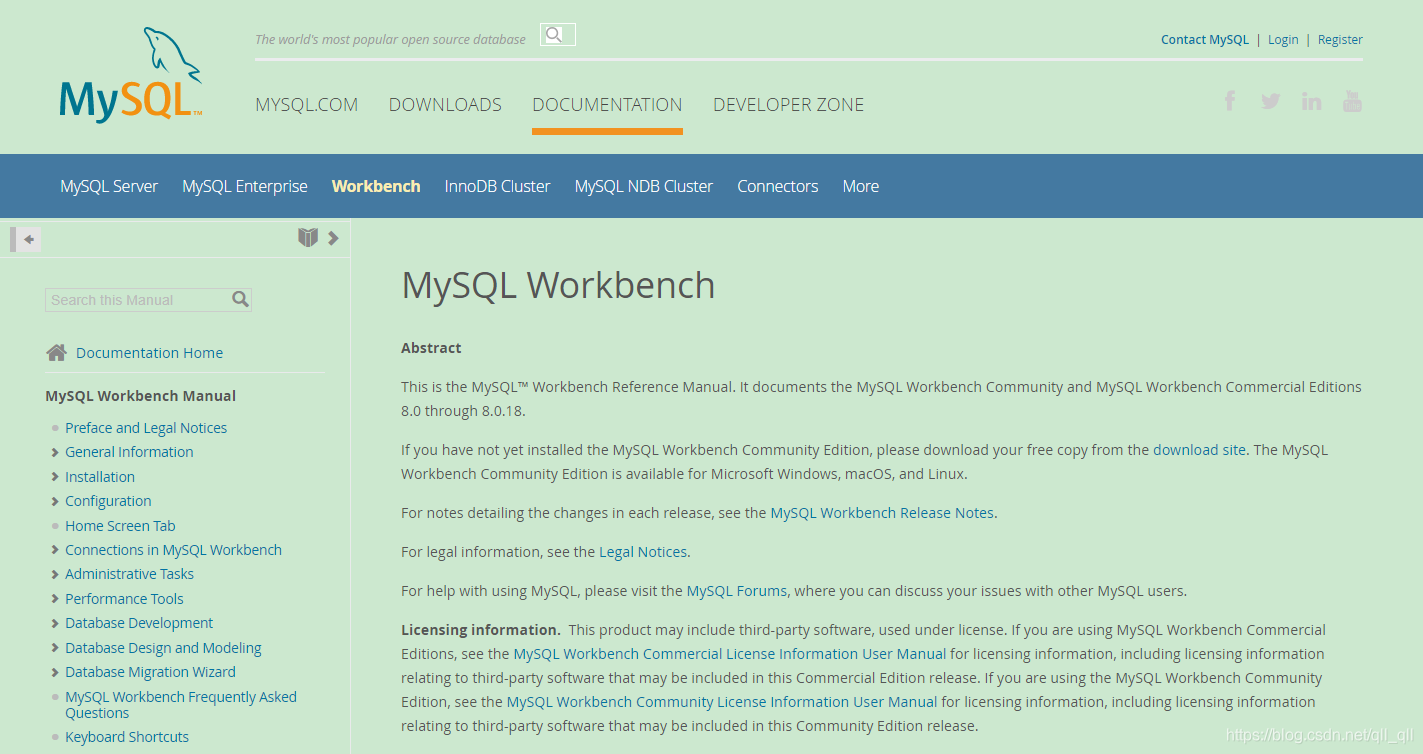1423x754 pixels.
Task: Select the DOCUMENTATION top tab
Action: (607, 104)
